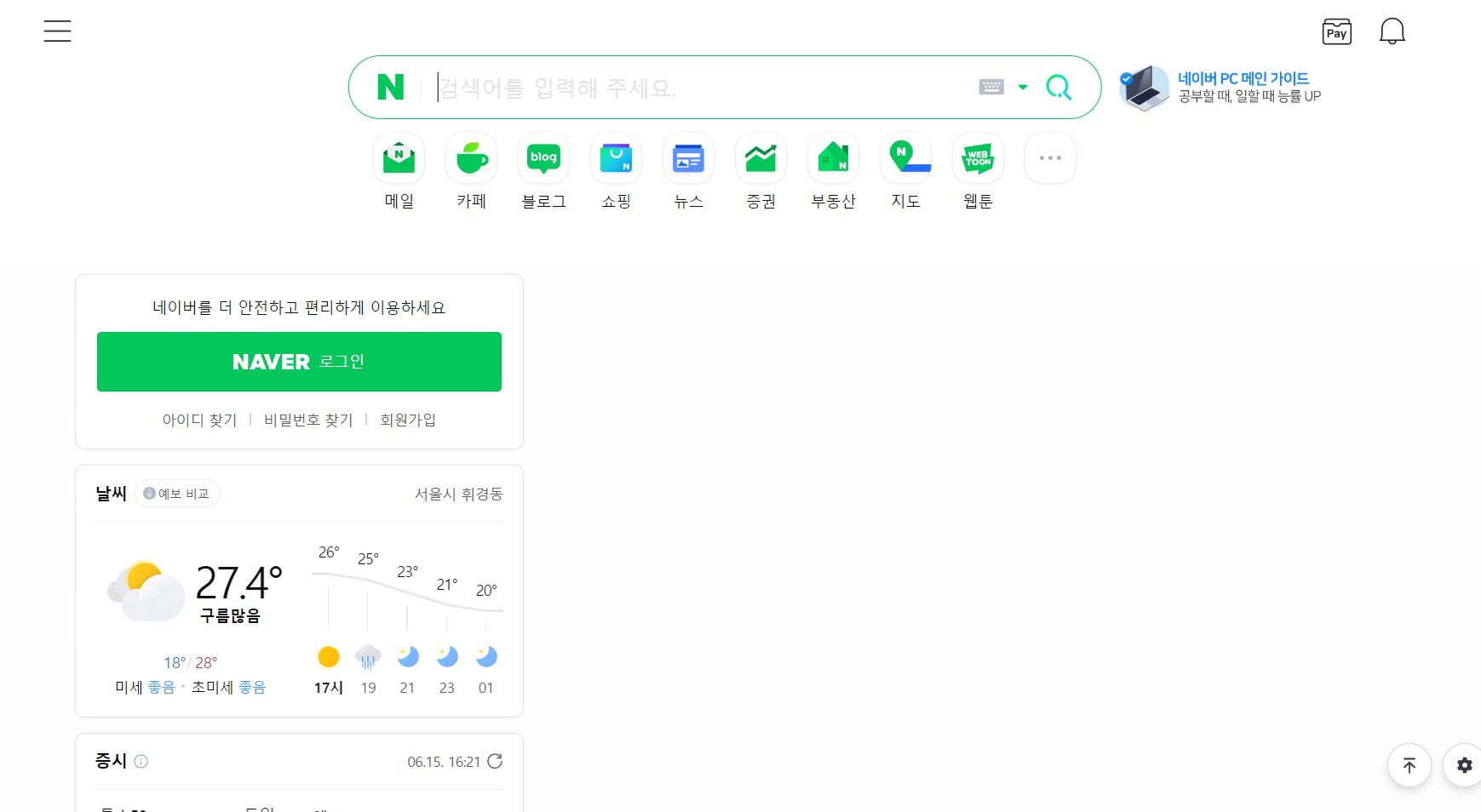Click the 18° / 28° low-high temperature
Image resolution: width=1481 pixels, height=812 pixels.
tap(191, 662)
